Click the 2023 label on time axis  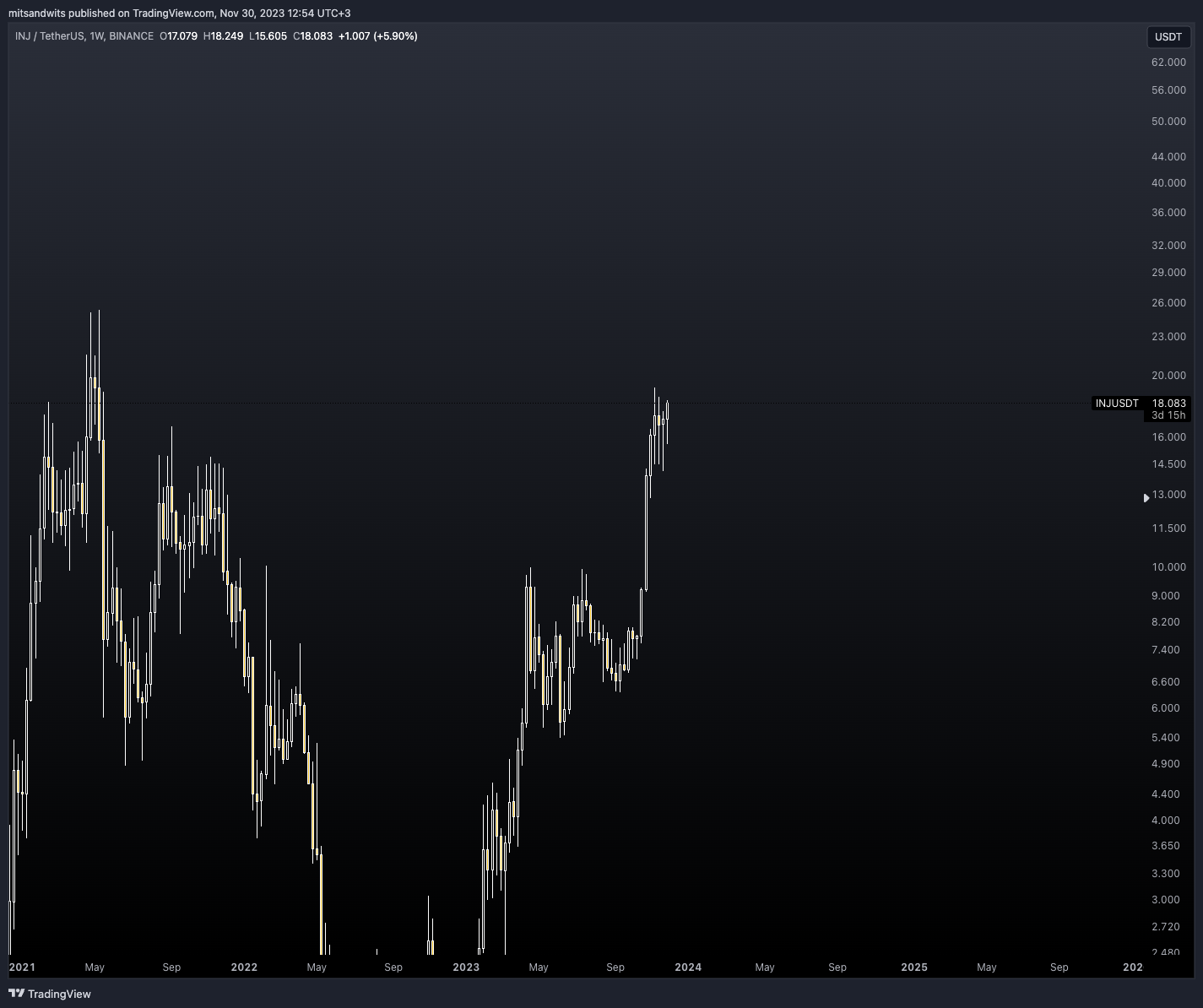click(x=466, y=967)
